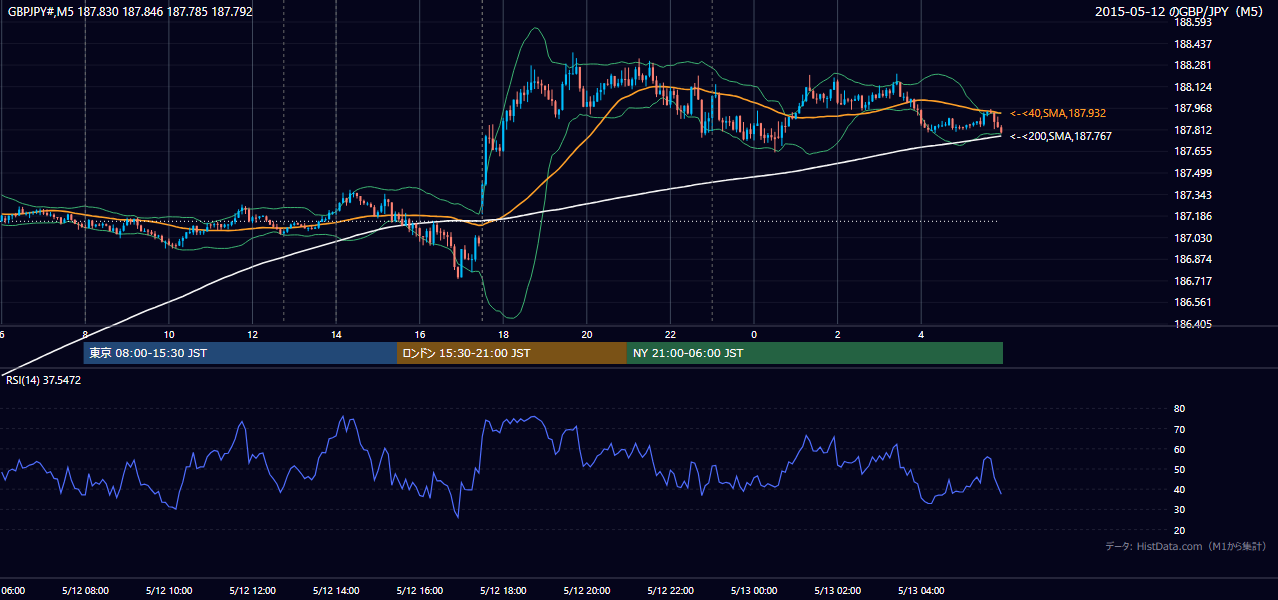Click price axis label 187.968

1192,108
